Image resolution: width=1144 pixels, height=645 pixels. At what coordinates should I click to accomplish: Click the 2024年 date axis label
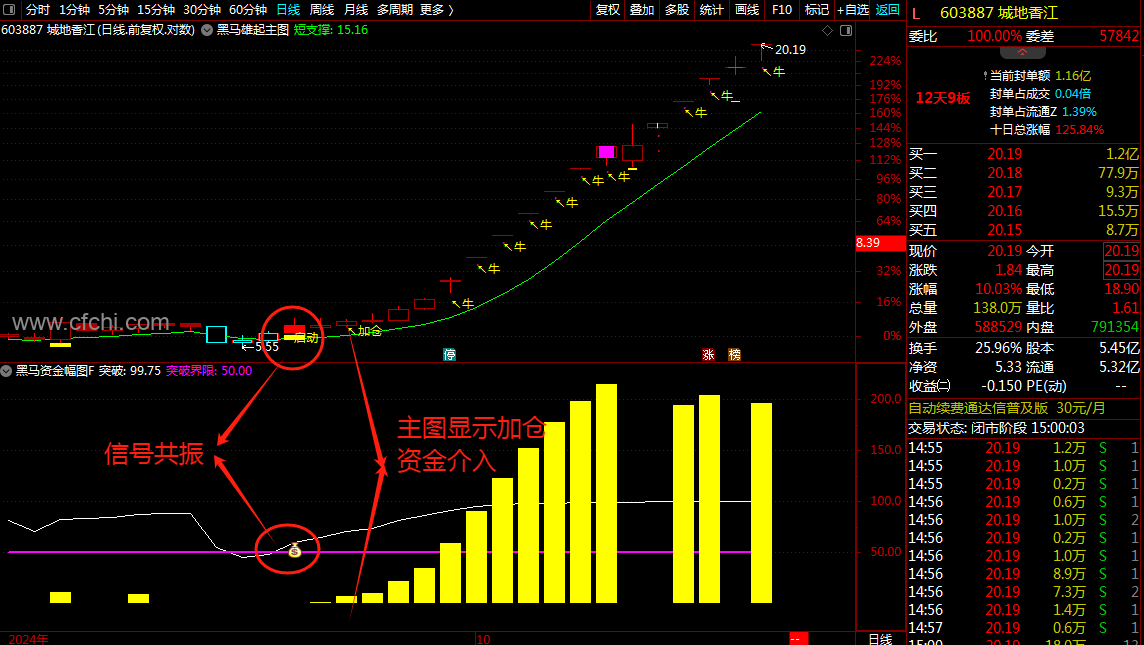coord(28,639)
